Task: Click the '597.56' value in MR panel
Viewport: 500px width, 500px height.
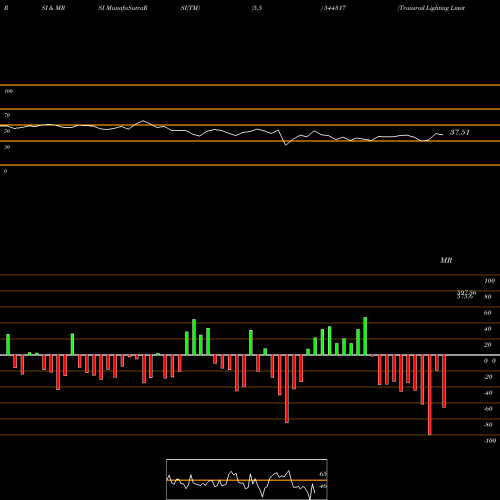Action: 466,292
